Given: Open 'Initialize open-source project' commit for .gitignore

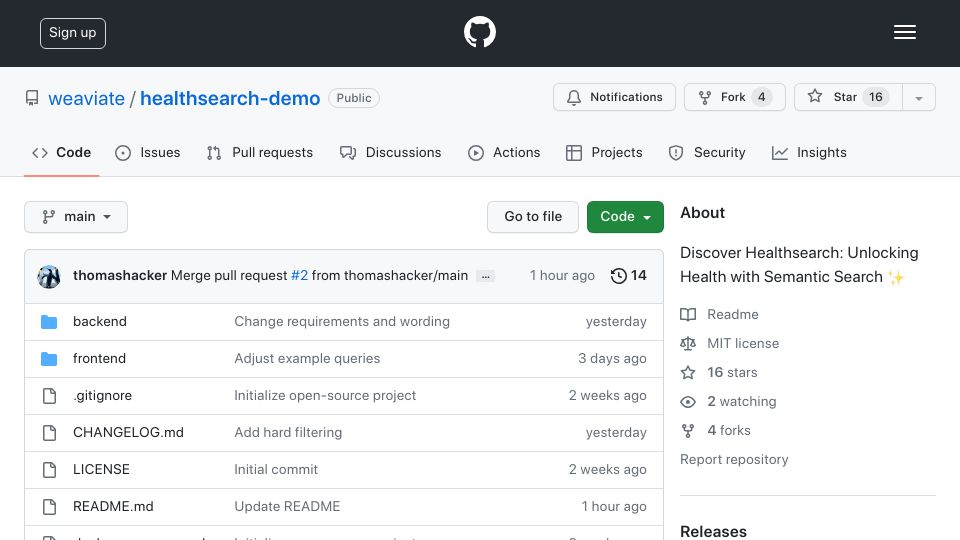Looking at the screenshot, I should point(325,396).
